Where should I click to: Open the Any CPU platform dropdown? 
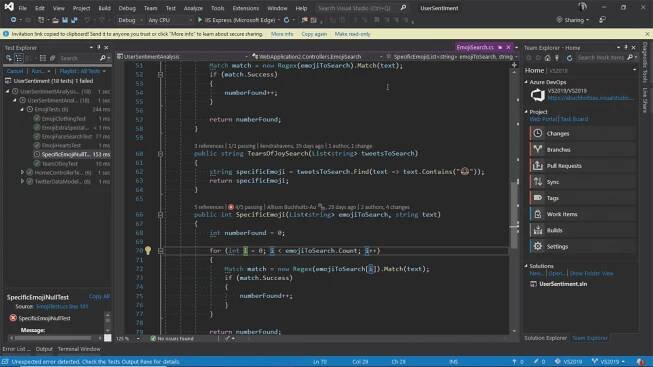coord(170,20)
